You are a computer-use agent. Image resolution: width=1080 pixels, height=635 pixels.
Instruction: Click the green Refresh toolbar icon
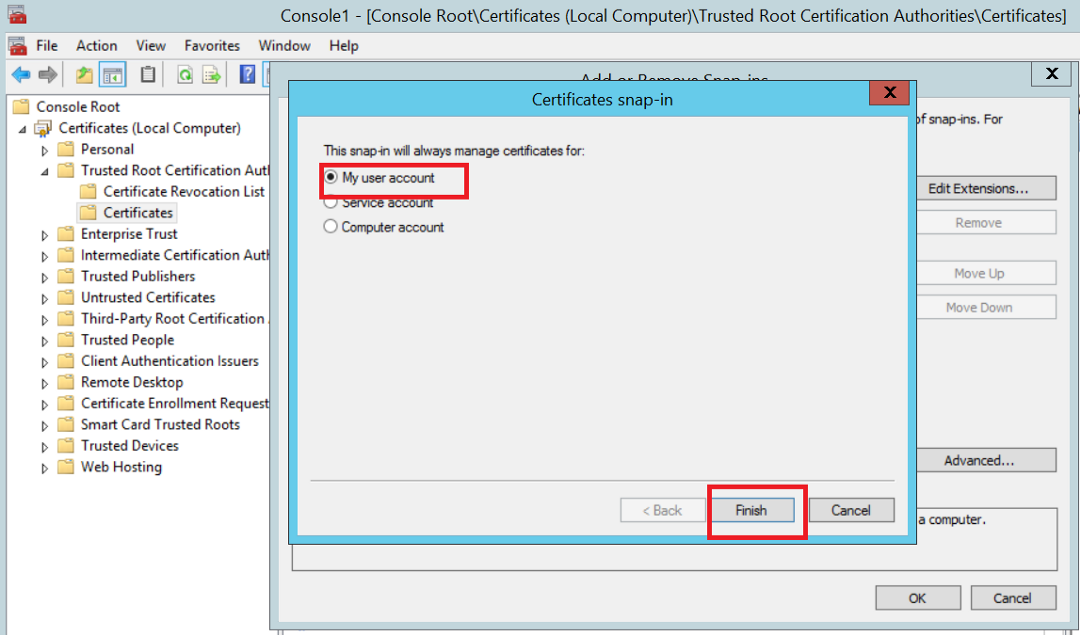(185, 75)
